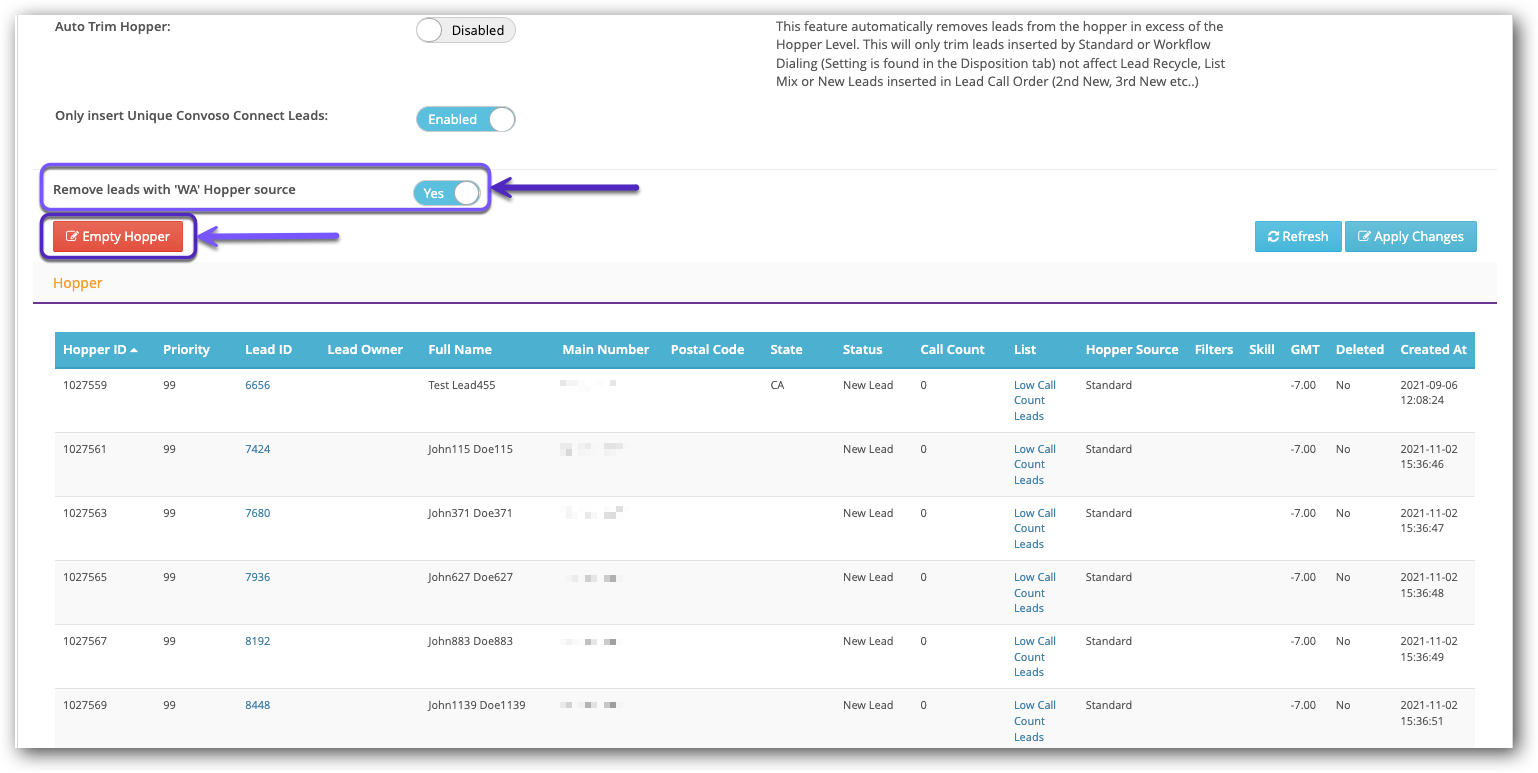The height and width of the screenshot is (773, 1538).
Task: Click the Refresh button
Action: click(x=1298, y=237)
